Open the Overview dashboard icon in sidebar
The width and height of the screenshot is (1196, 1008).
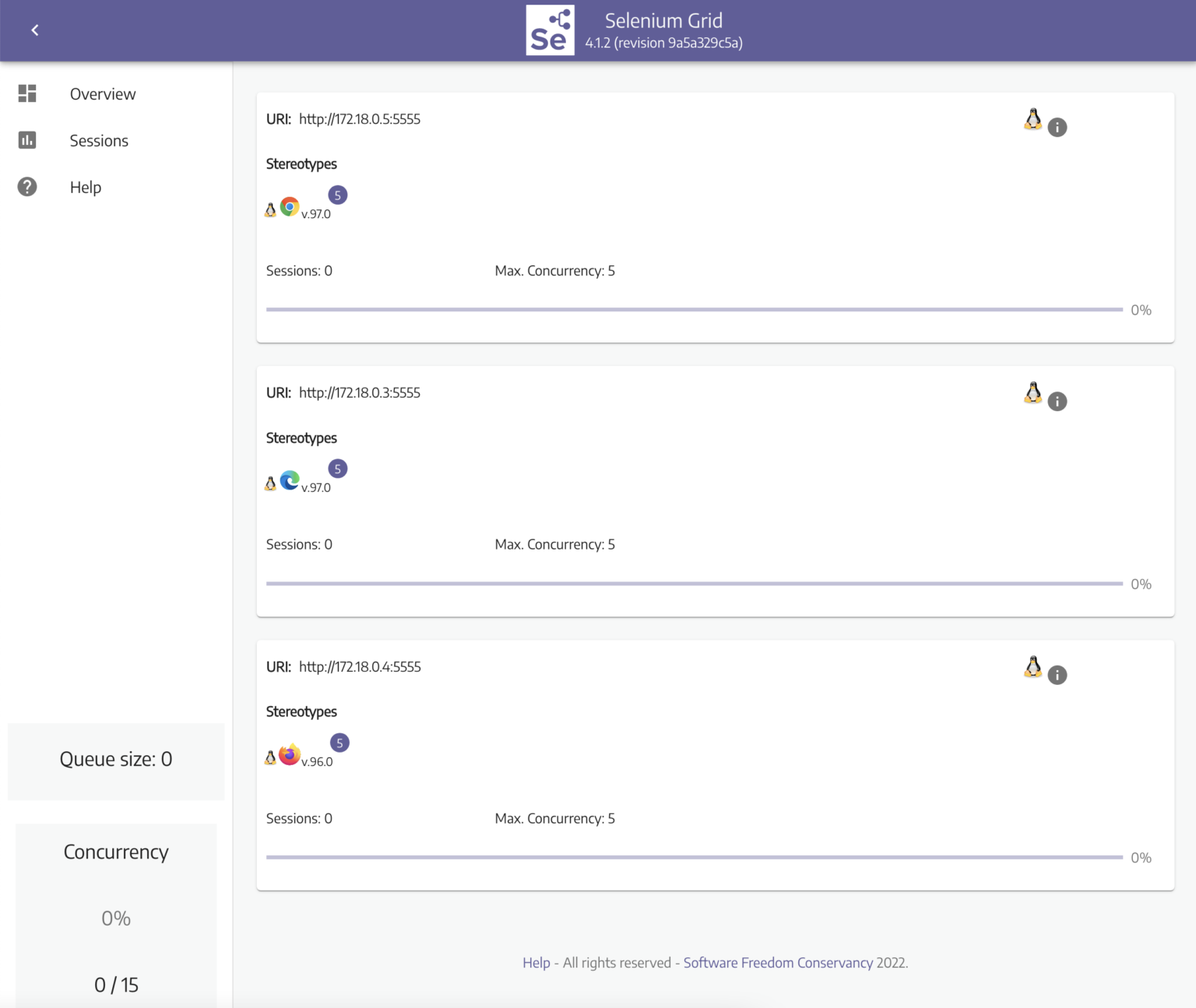27,93
